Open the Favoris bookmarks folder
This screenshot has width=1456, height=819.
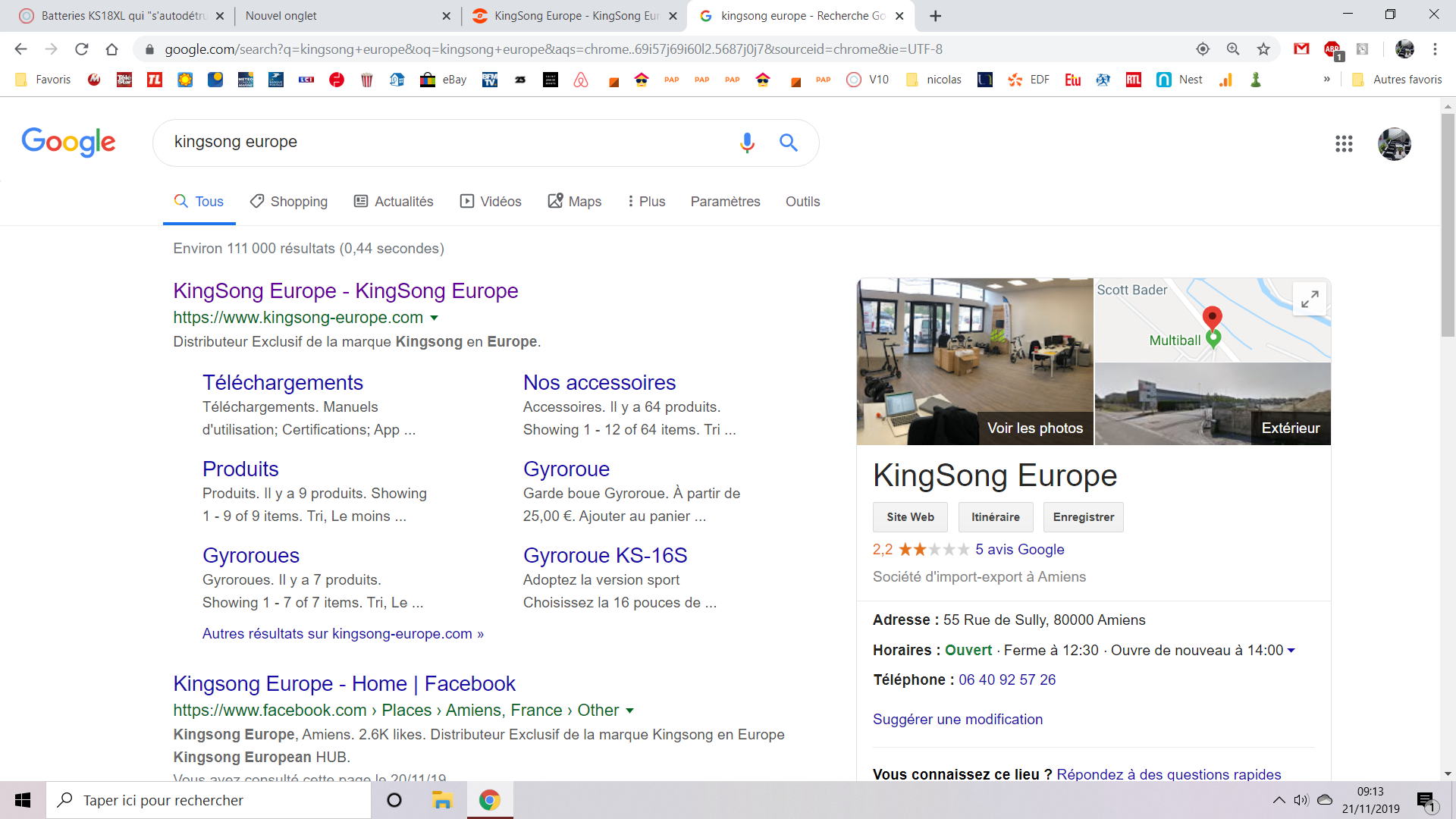pyautogui.click(x=42, y=80)
